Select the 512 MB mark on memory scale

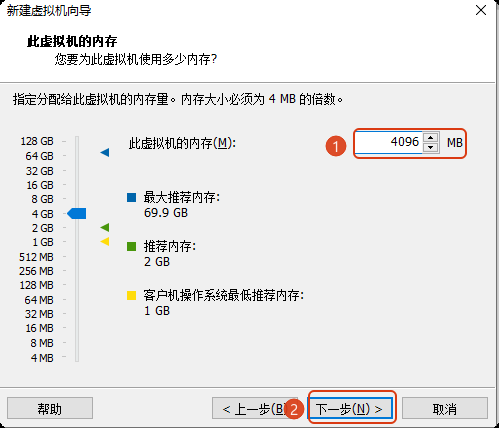click(36, 257)
